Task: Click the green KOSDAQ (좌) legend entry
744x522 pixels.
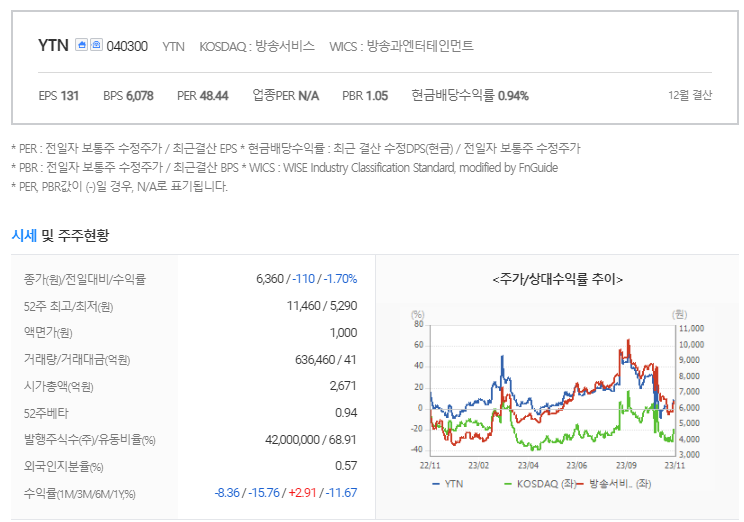Action: pos(540,484)
